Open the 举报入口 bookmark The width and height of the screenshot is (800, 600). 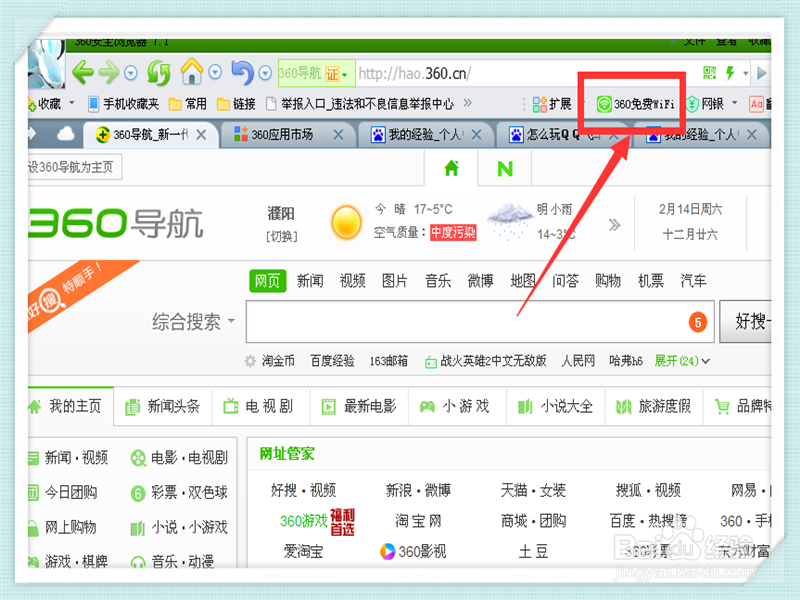tap(360, 104)
